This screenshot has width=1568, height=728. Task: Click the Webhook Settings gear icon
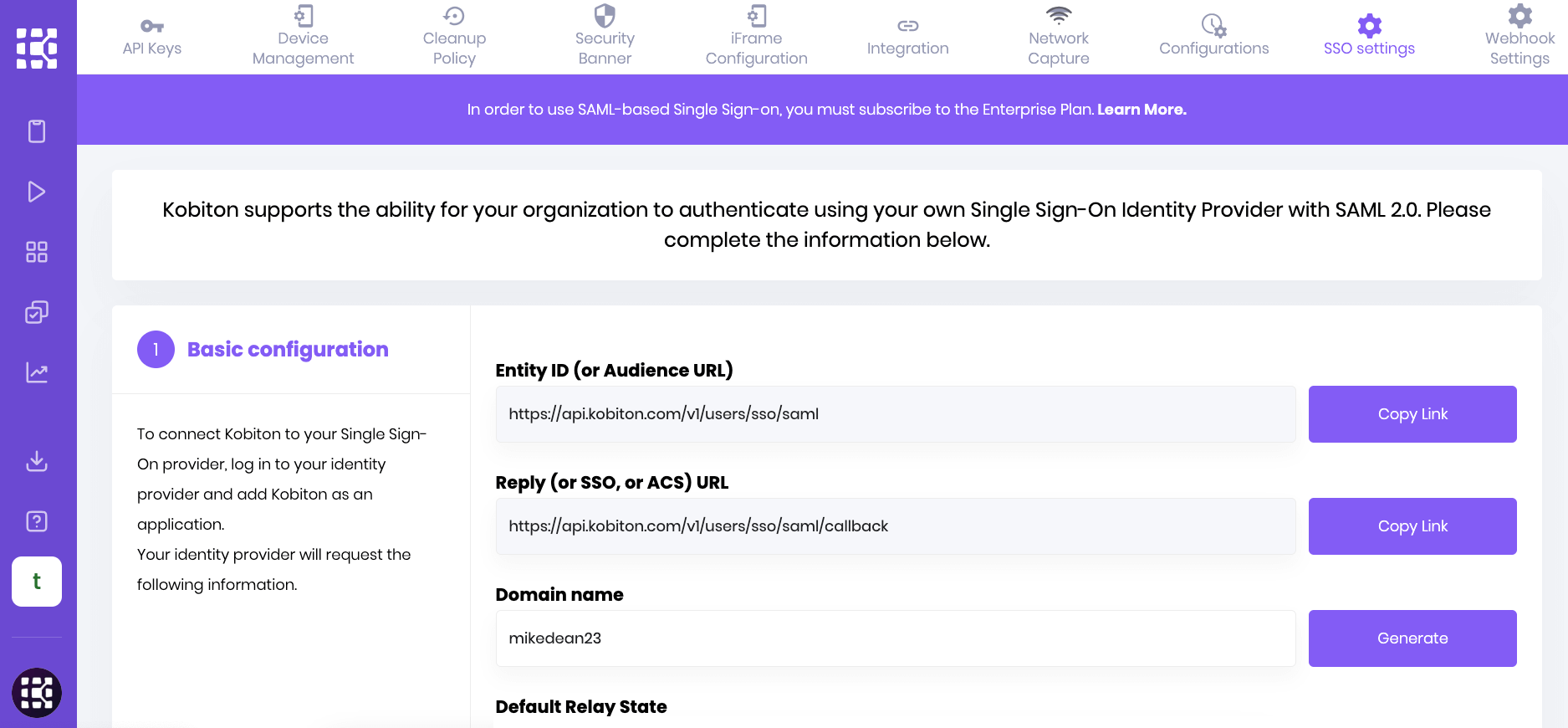point(1520,16)
